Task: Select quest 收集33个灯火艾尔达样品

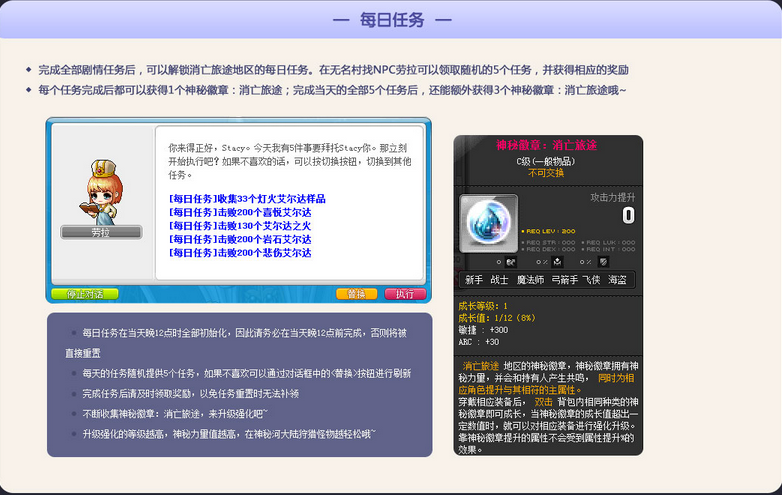Action: click(247, 199)
